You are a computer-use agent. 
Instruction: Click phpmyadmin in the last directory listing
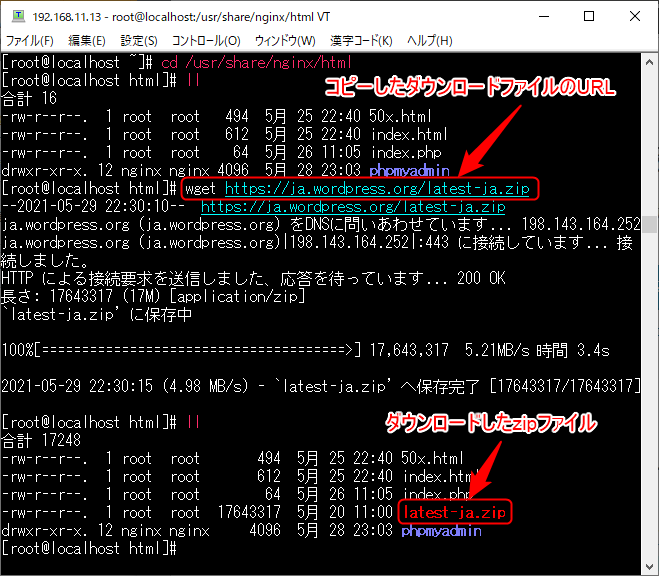coord(440,531)
